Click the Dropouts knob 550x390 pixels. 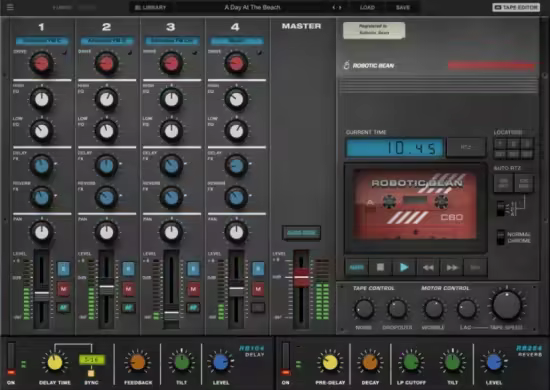pos(397,309)
